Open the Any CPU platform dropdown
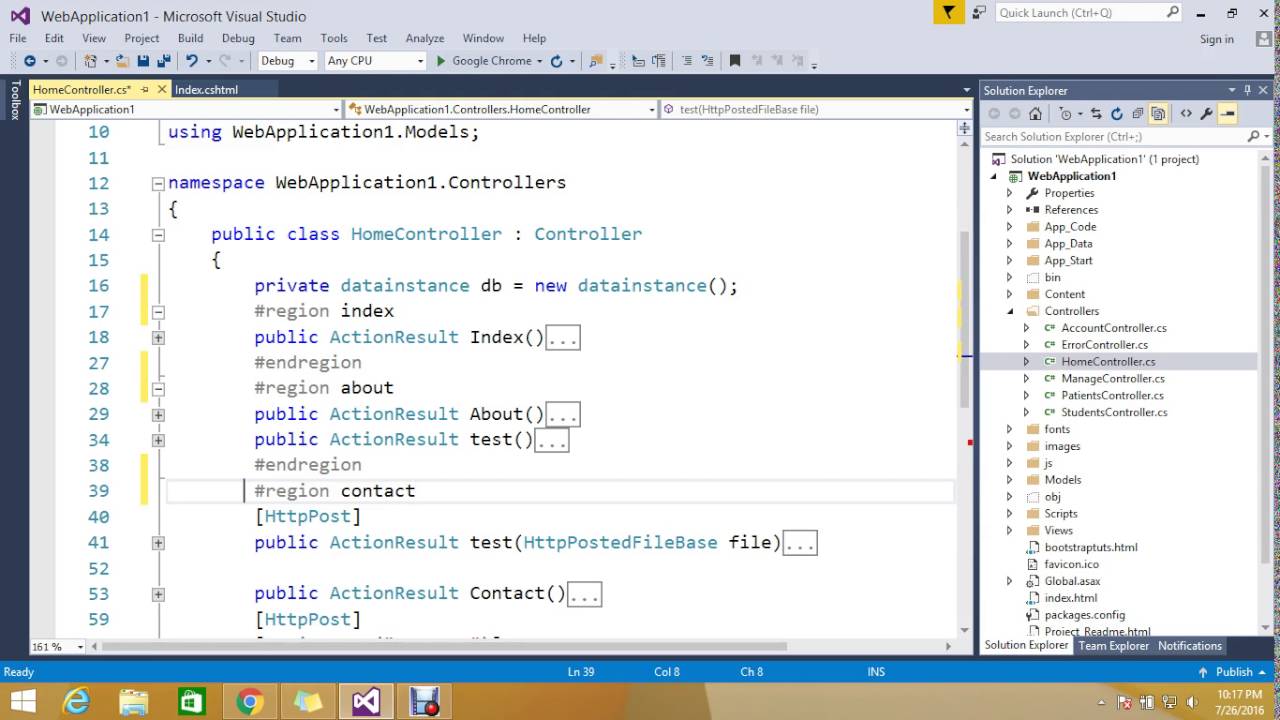This screenshot has height=720, width=1280. click(x=375, y=61)
